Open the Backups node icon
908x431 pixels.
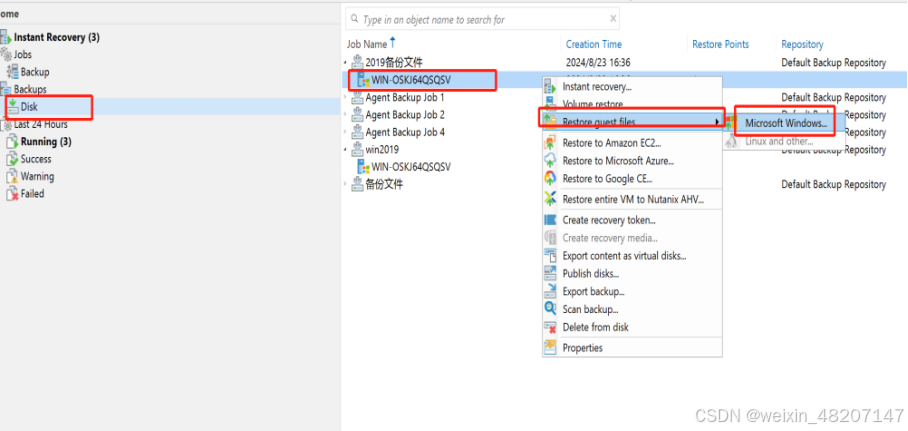click(x=6, y=90)
